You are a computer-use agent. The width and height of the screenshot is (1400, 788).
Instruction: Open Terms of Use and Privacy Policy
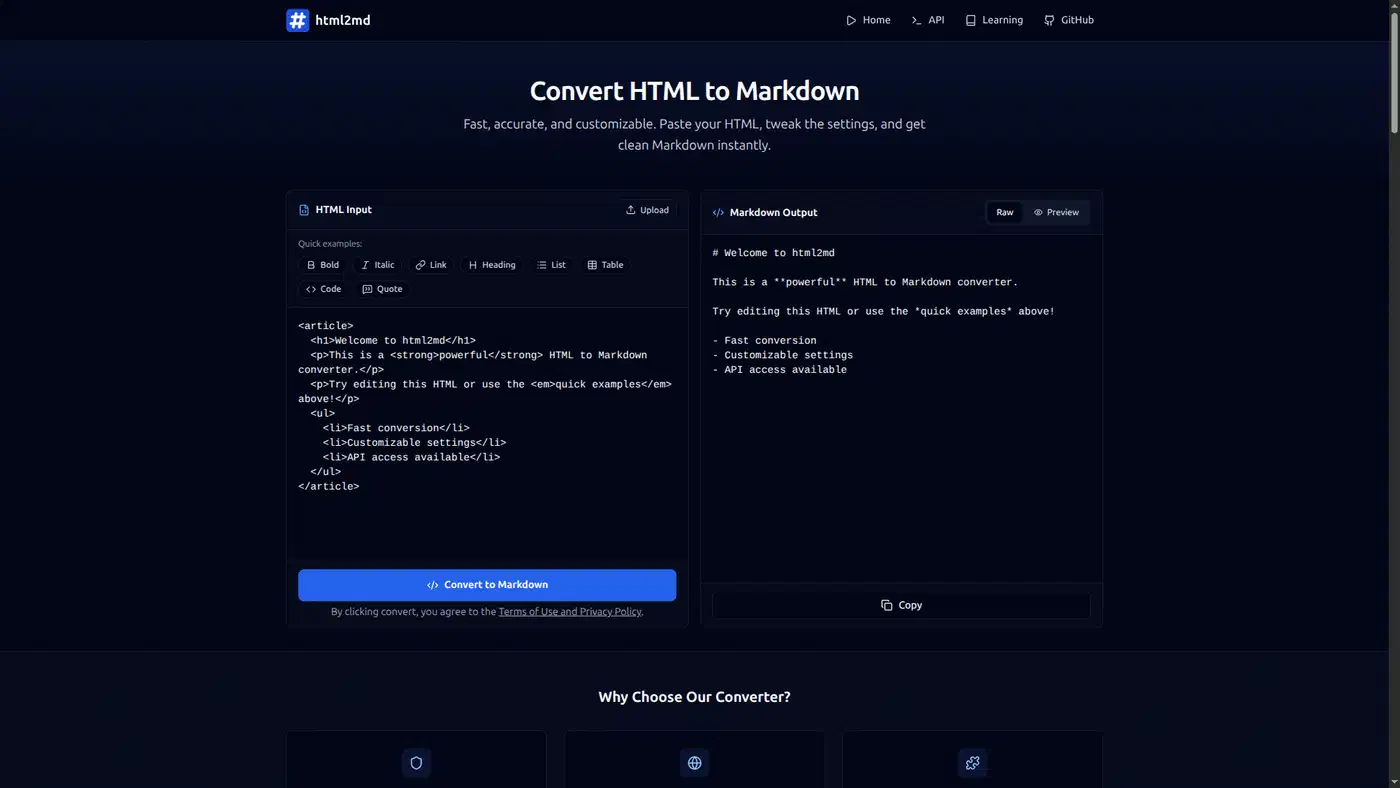570,612
